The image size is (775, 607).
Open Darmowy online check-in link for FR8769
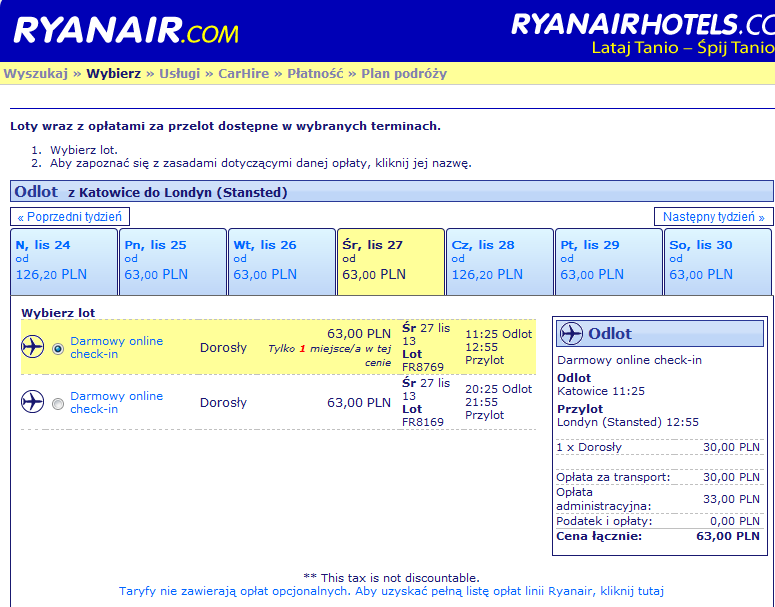[x=117, y=347]
